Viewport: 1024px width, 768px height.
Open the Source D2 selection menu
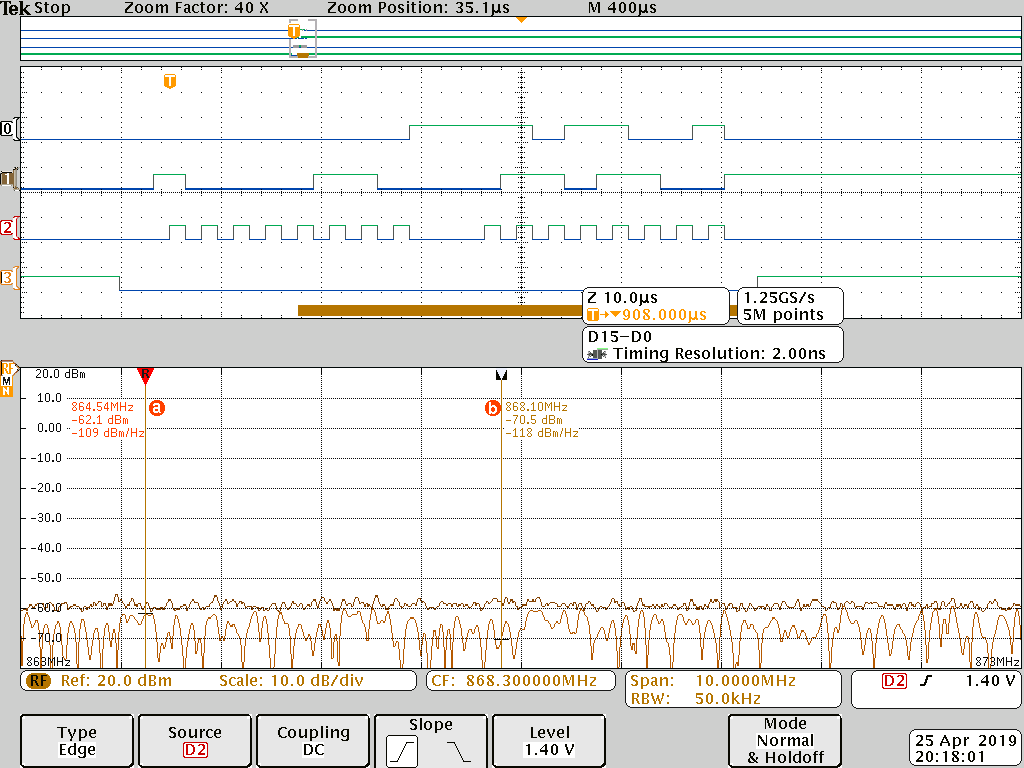click(x=195, y=741)
